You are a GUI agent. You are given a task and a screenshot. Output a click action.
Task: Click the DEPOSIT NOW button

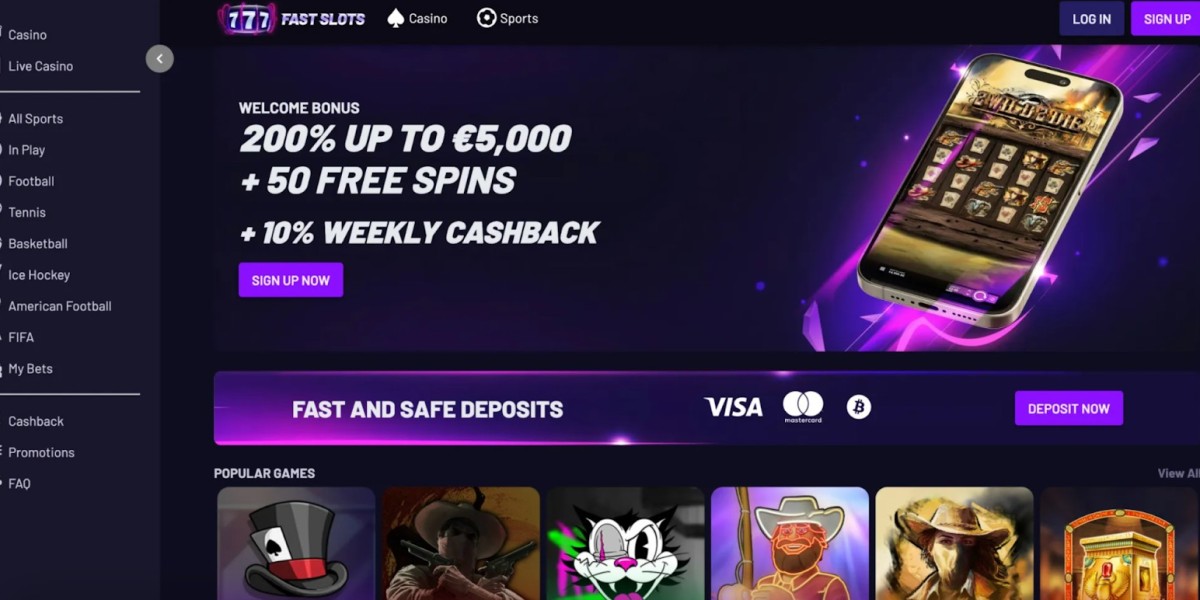click(1069, 408)
